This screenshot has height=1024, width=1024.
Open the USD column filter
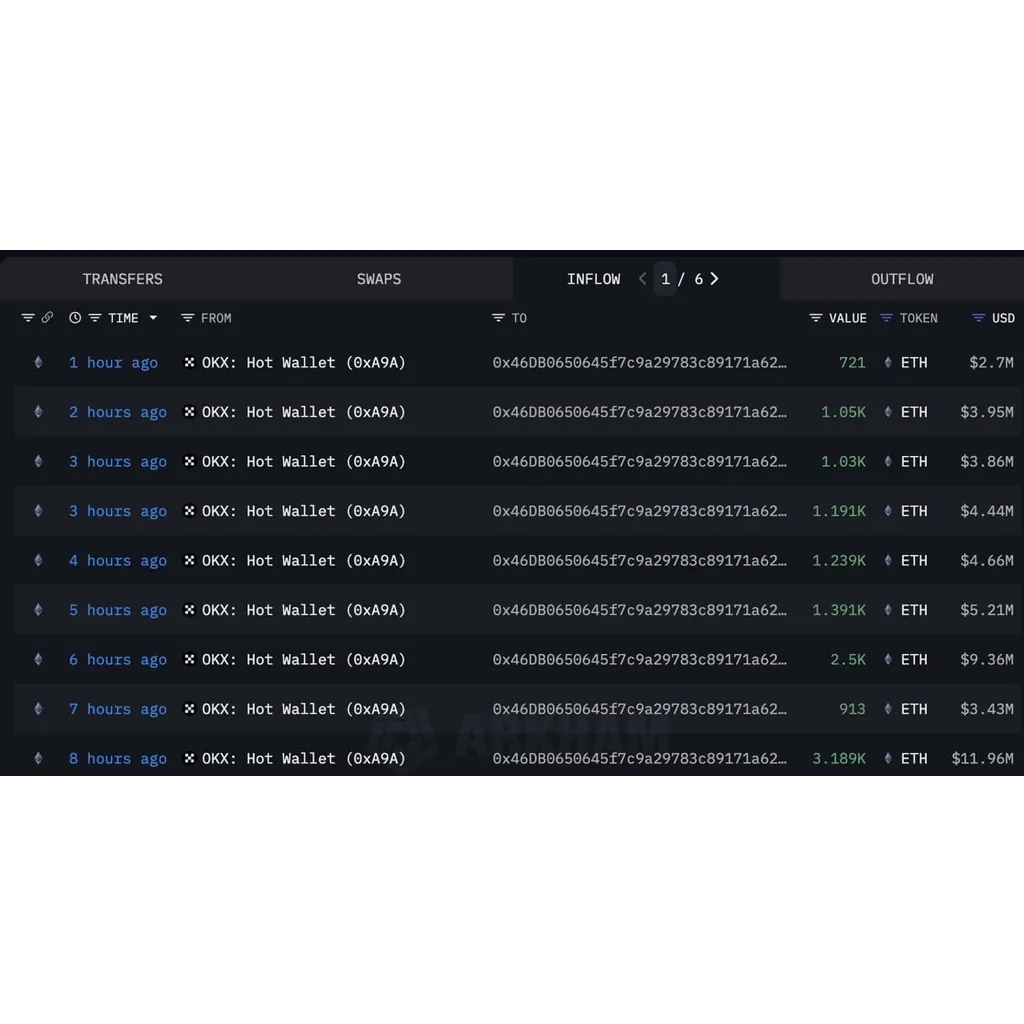(978, 318)
